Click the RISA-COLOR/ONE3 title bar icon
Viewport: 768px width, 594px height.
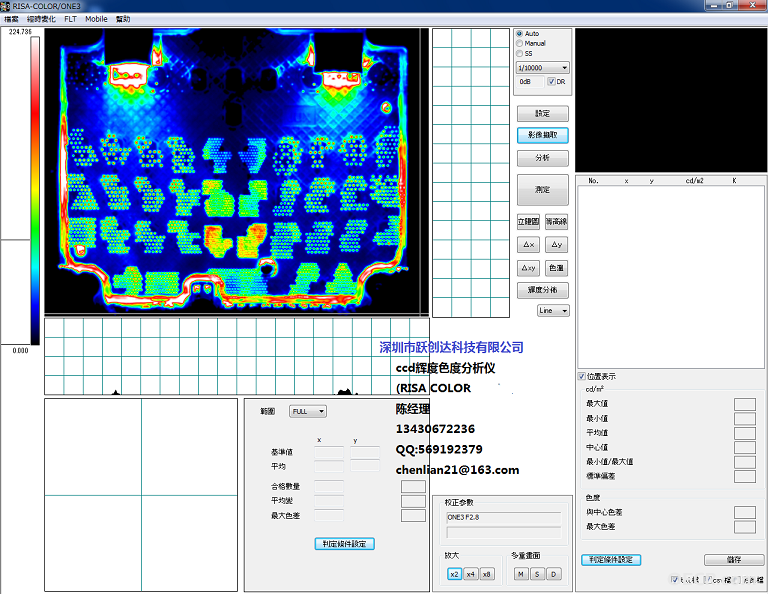[x=5, y=6]
